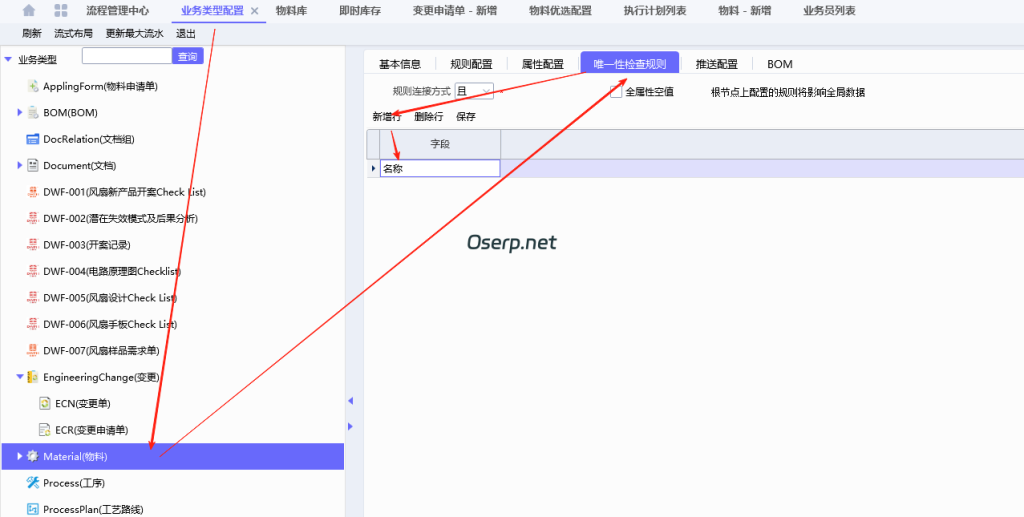The image size is (1024, 517).
Task: Switch to the 推送配置 tab
Action: (716, 64)
